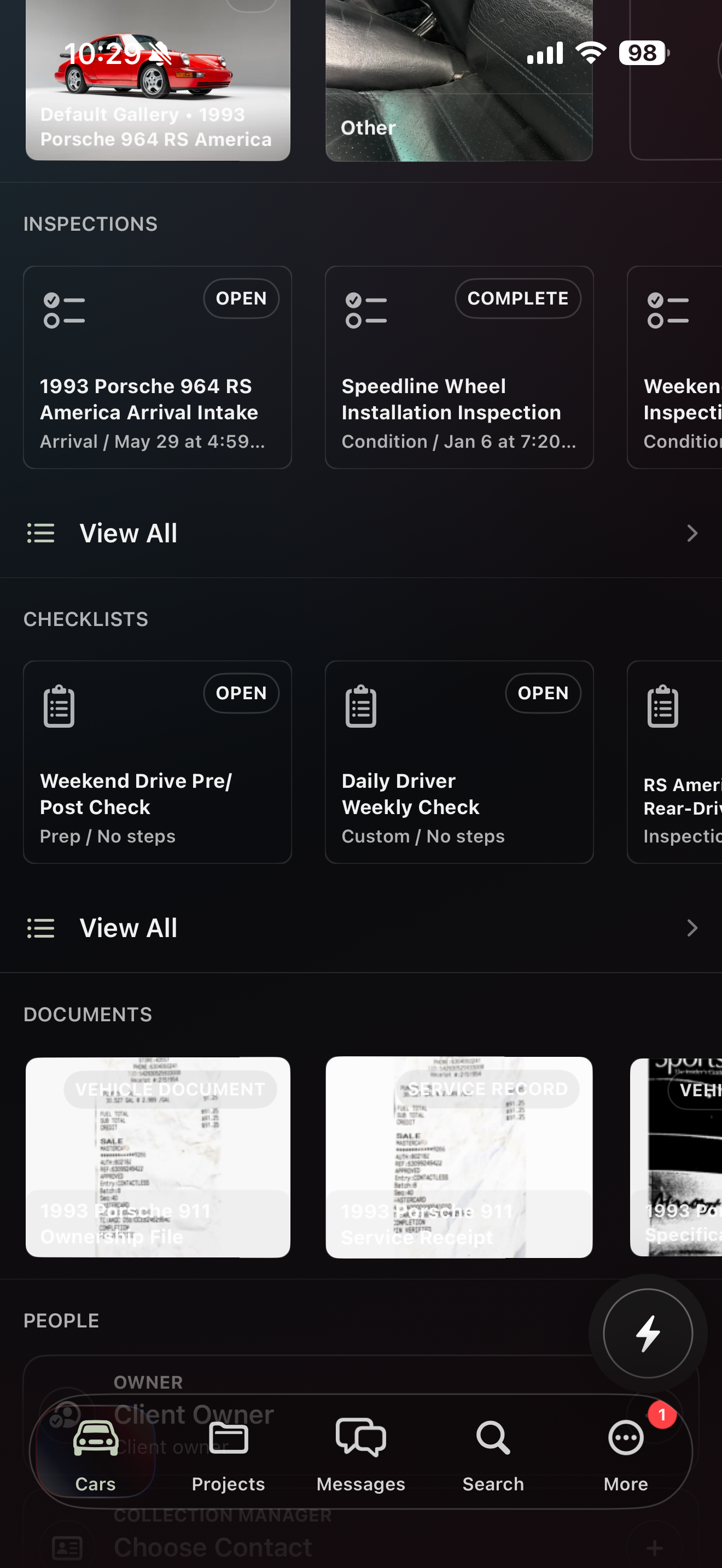
Task: Open Speedline Wheel Installation Inspection
Action: 459,367
